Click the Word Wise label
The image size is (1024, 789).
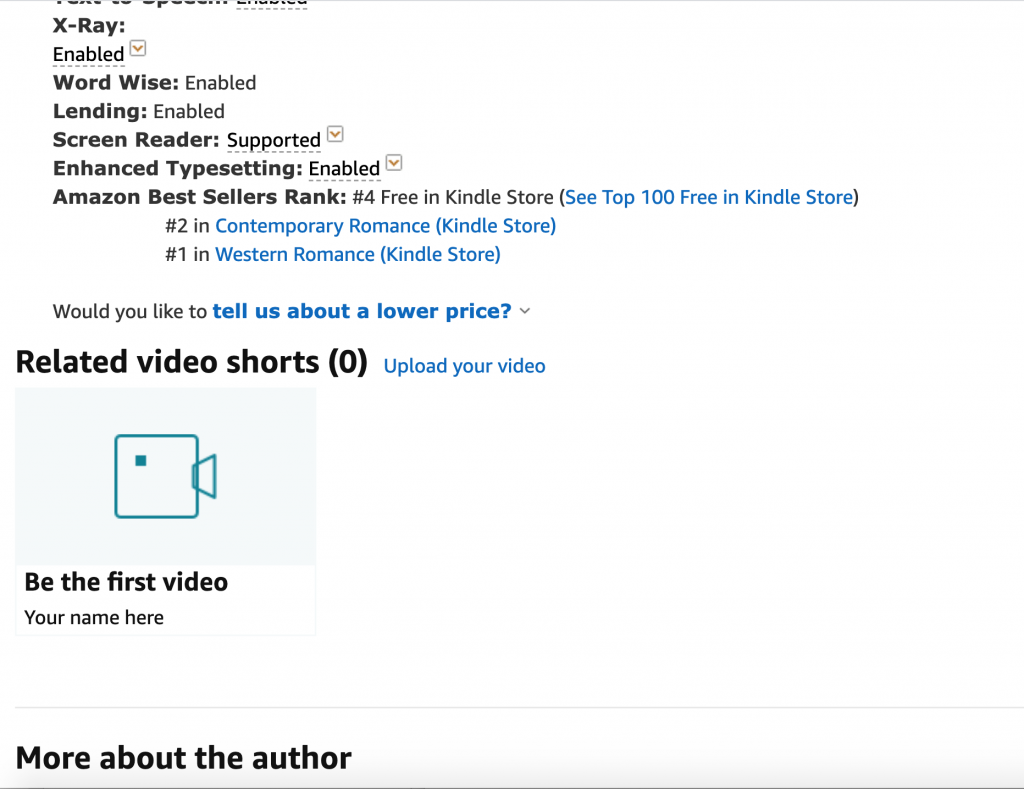[x=115, y=83]
